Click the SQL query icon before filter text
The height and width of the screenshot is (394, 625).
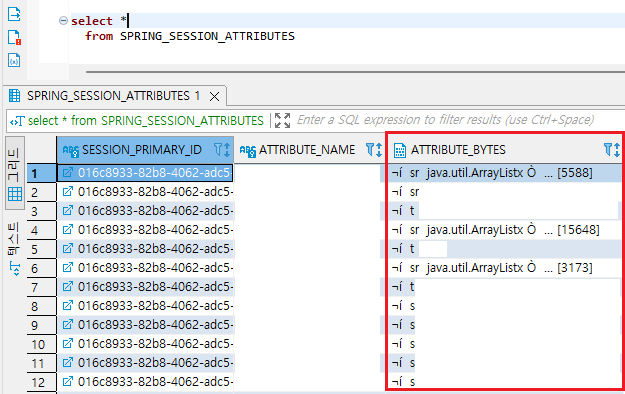(17, 121)
